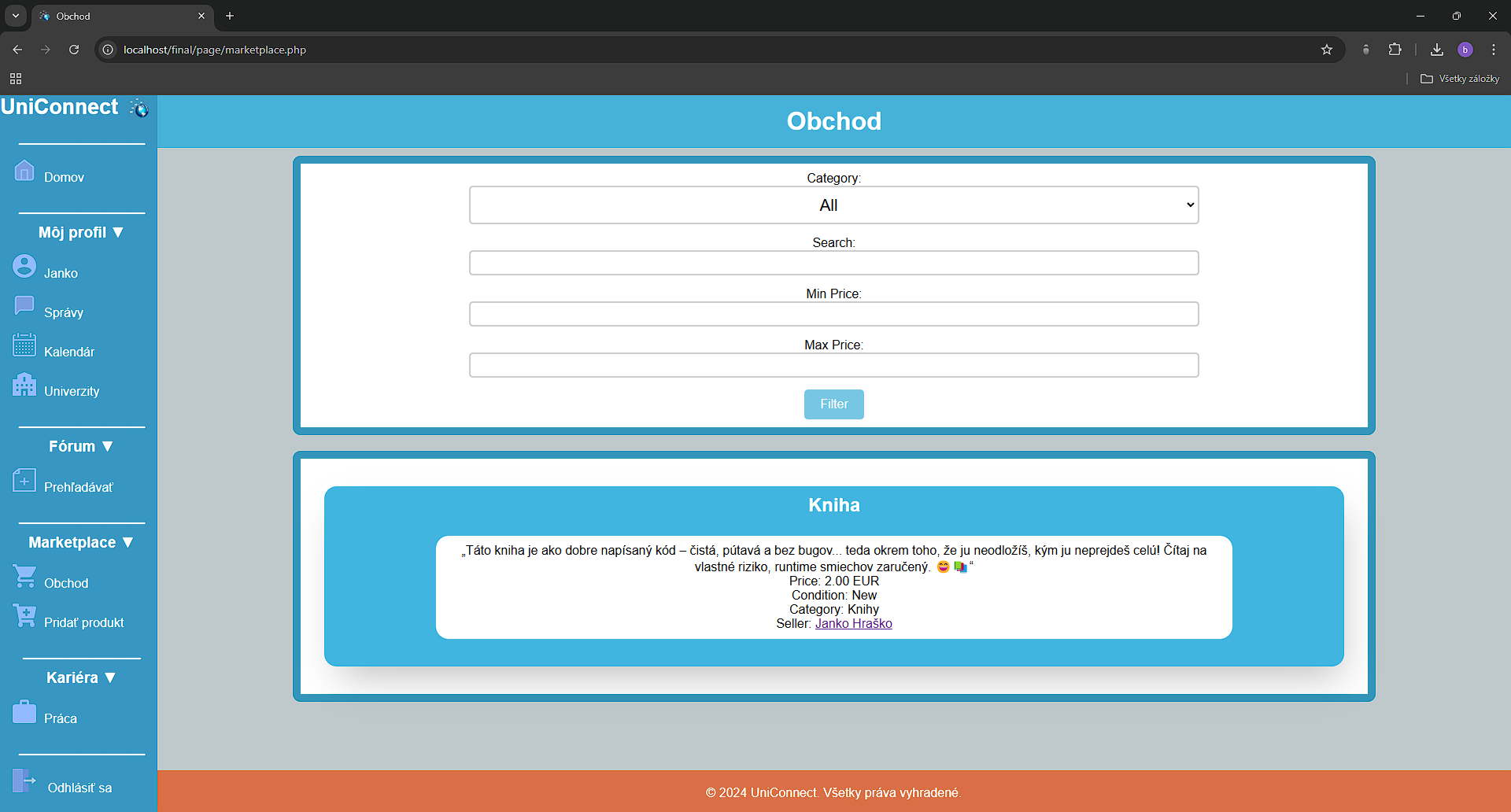The height and width of the screenshot is (812, 1511).
Task: Collapse the Kariéra section
Action: (81, 677)
